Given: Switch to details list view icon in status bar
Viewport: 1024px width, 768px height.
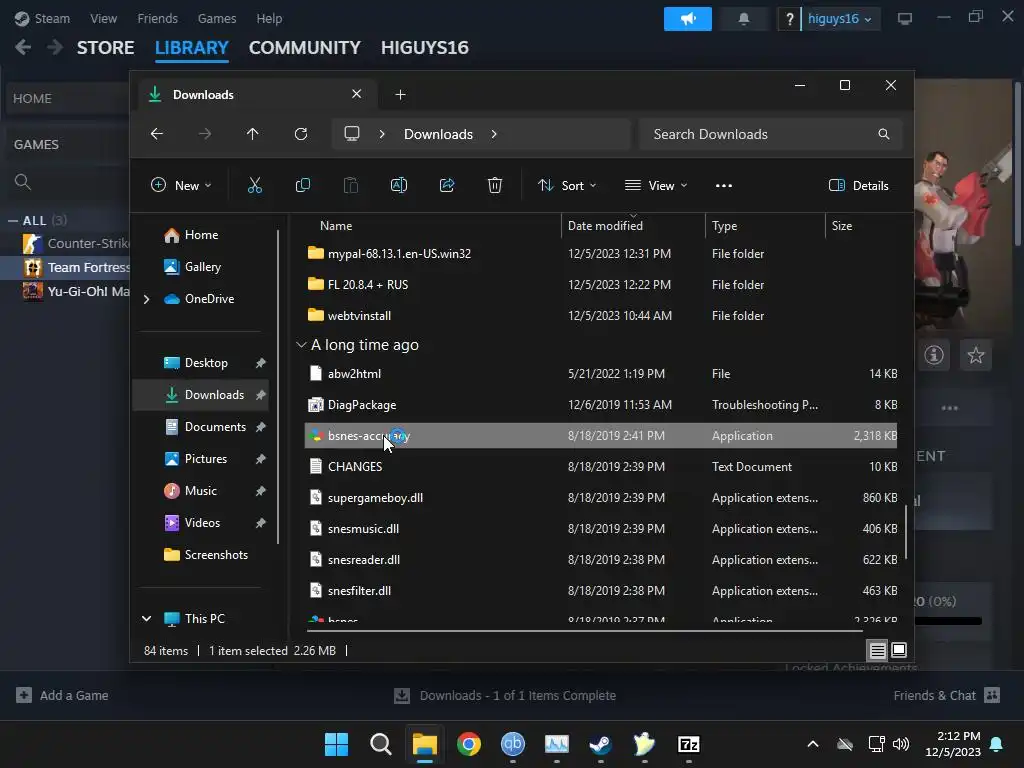Looking at the screenshot, I should click(877, 650).
